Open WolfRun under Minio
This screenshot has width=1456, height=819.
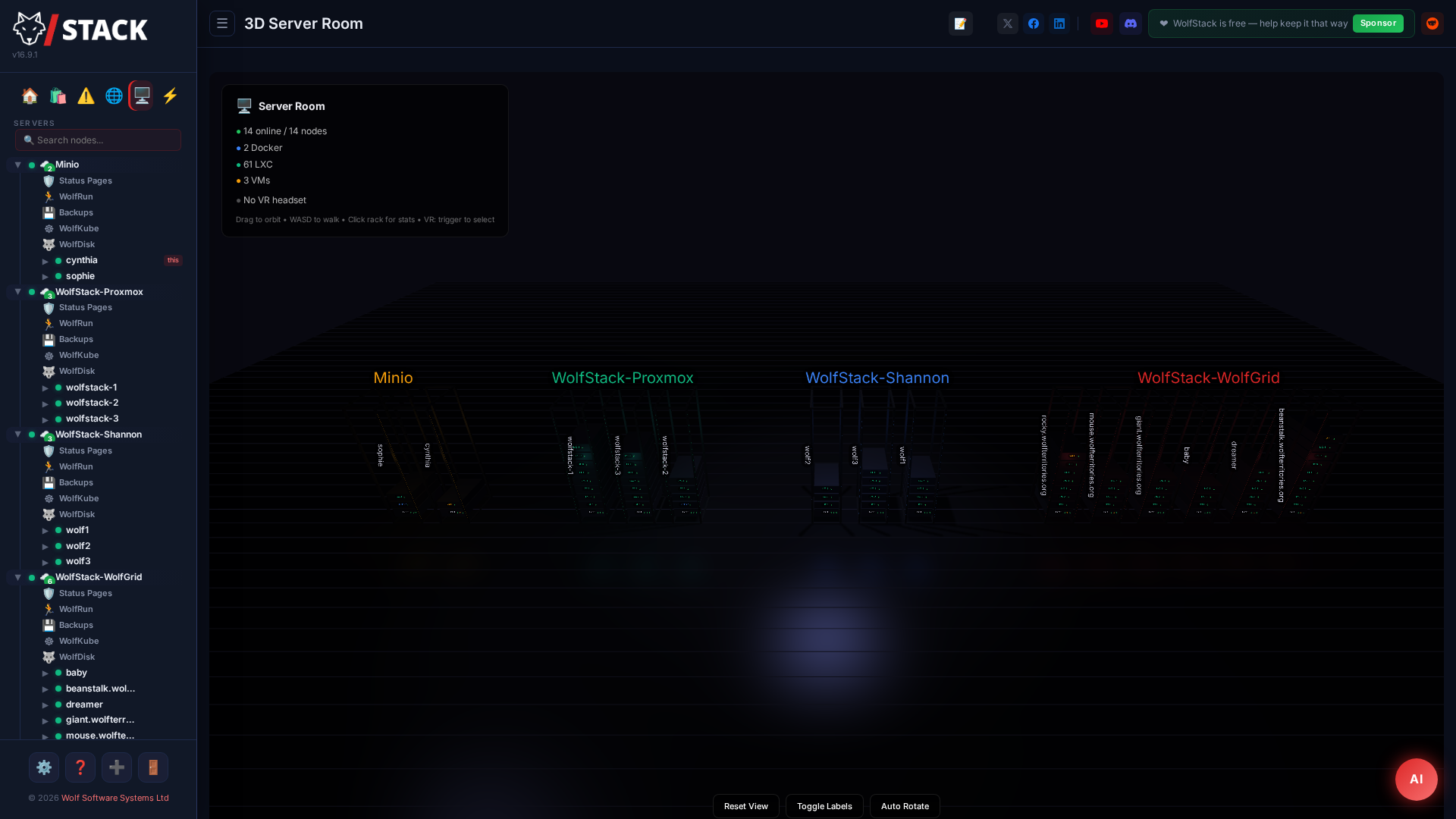click(76, 196)
